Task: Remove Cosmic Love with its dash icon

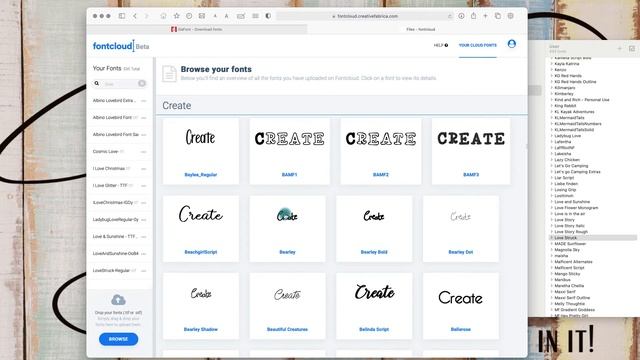Action: click(x=144, y=152)
